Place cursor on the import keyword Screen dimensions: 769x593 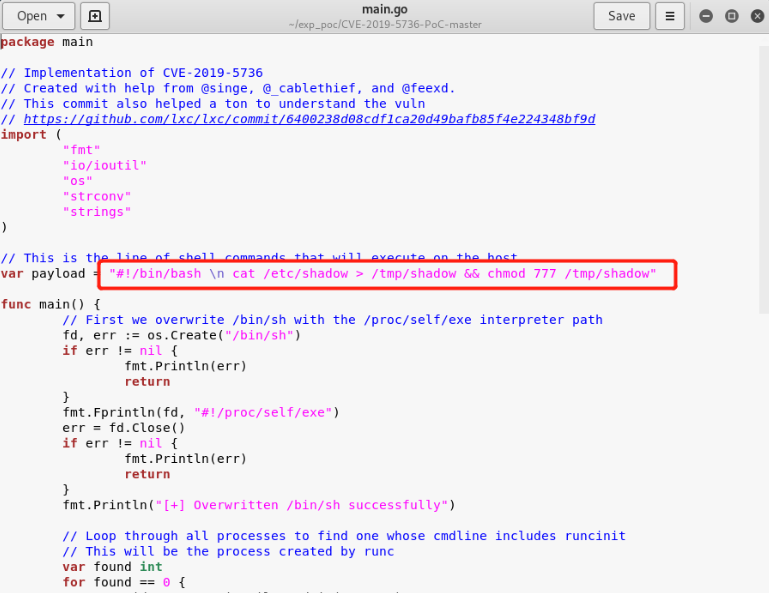(24, 135)
